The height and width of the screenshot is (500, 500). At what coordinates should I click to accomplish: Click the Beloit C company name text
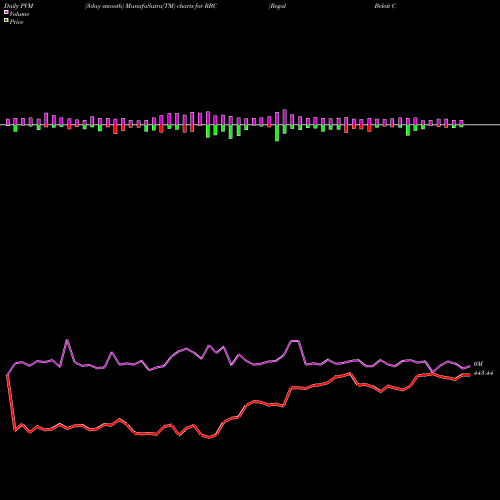coord(385,6)
